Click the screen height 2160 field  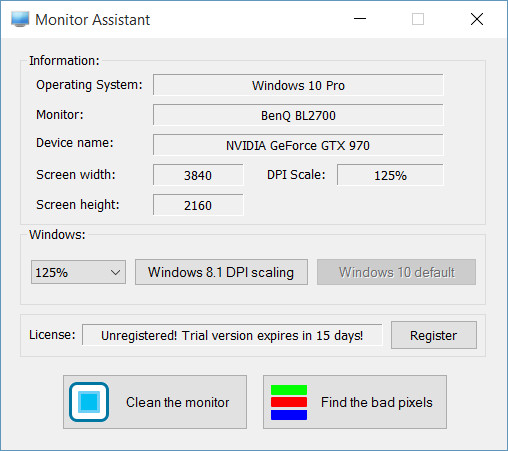point(198,205)
